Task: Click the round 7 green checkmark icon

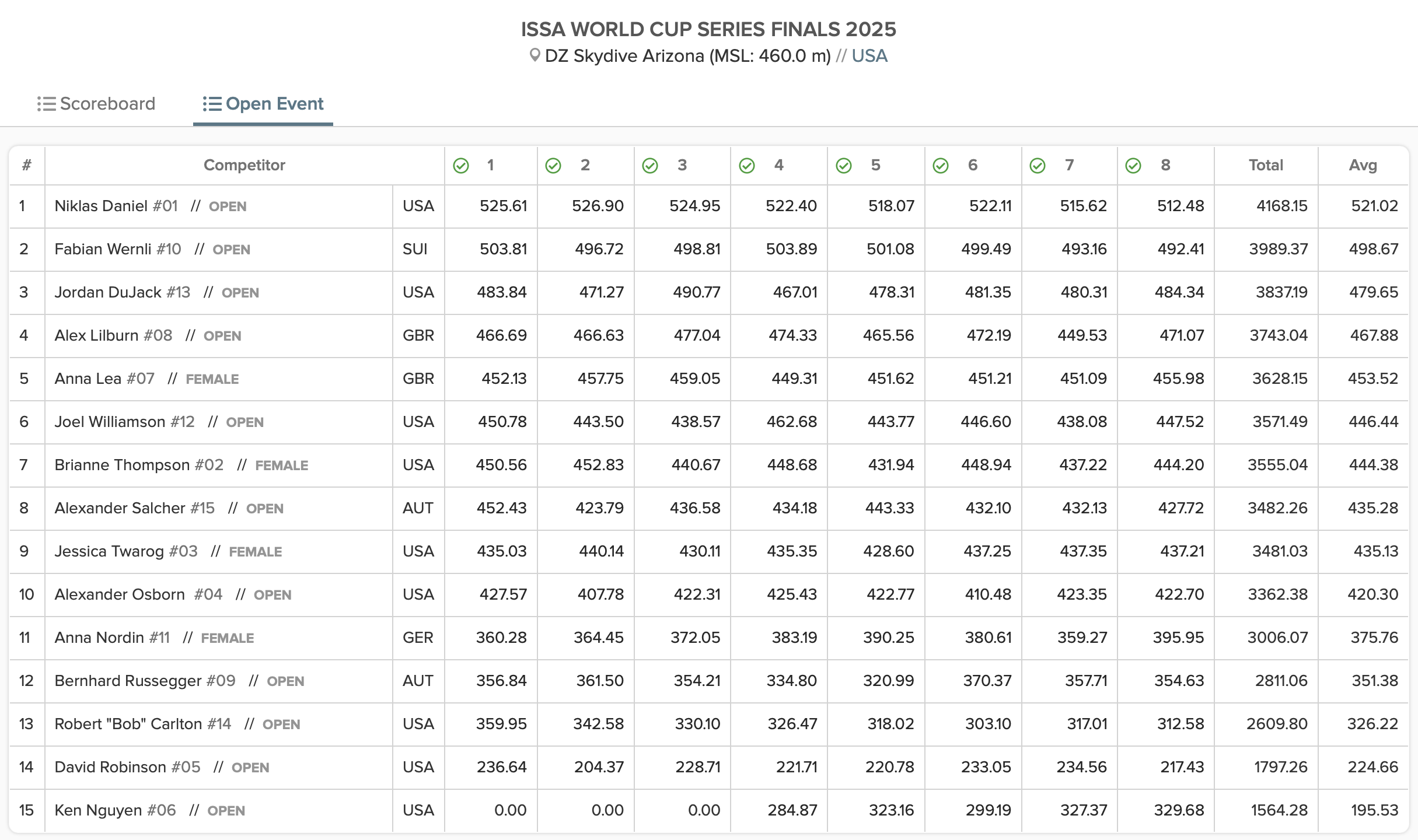Action: click(x=1038, y=166)
